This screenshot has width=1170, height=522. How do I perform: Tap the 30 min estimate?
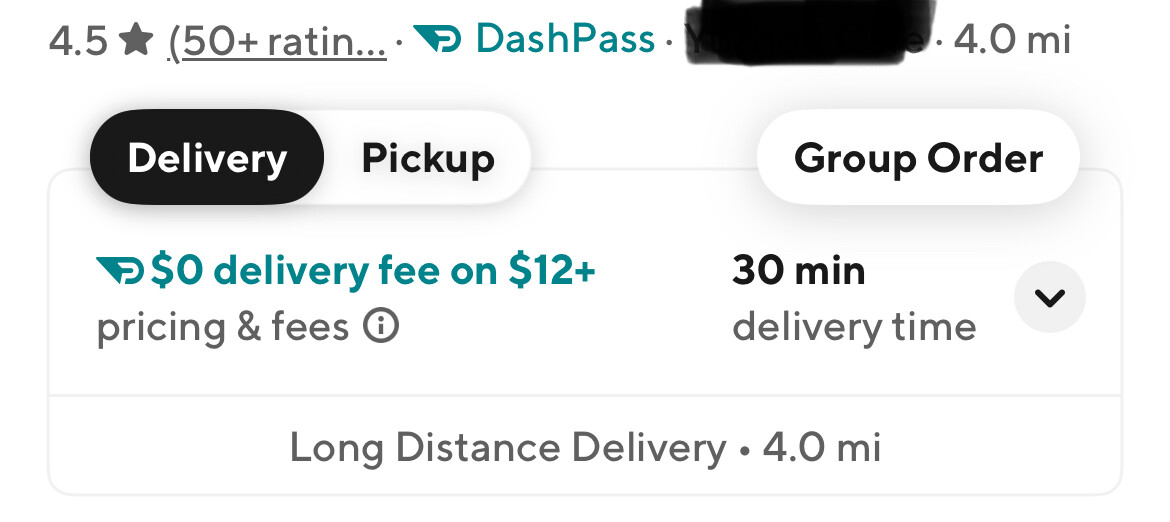point(798,270)
